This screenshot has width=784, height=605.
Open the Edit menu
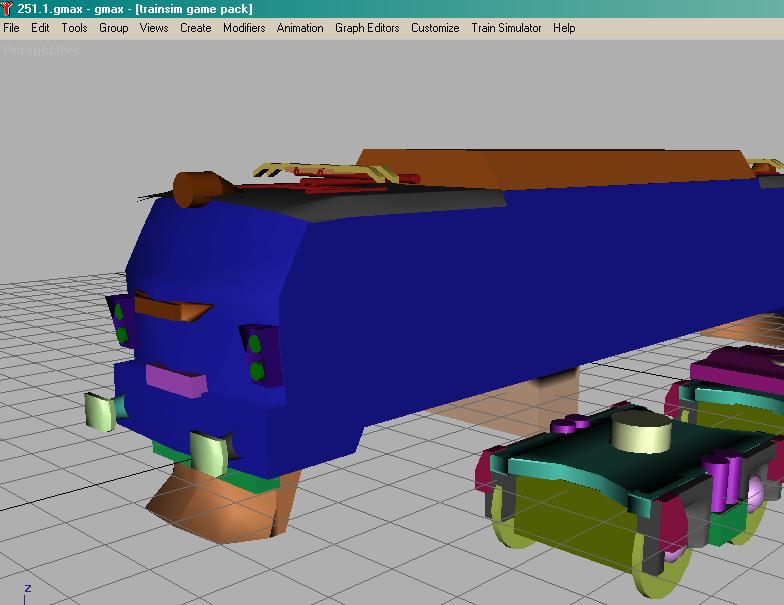pyautogui.click(x=40, y=28)
